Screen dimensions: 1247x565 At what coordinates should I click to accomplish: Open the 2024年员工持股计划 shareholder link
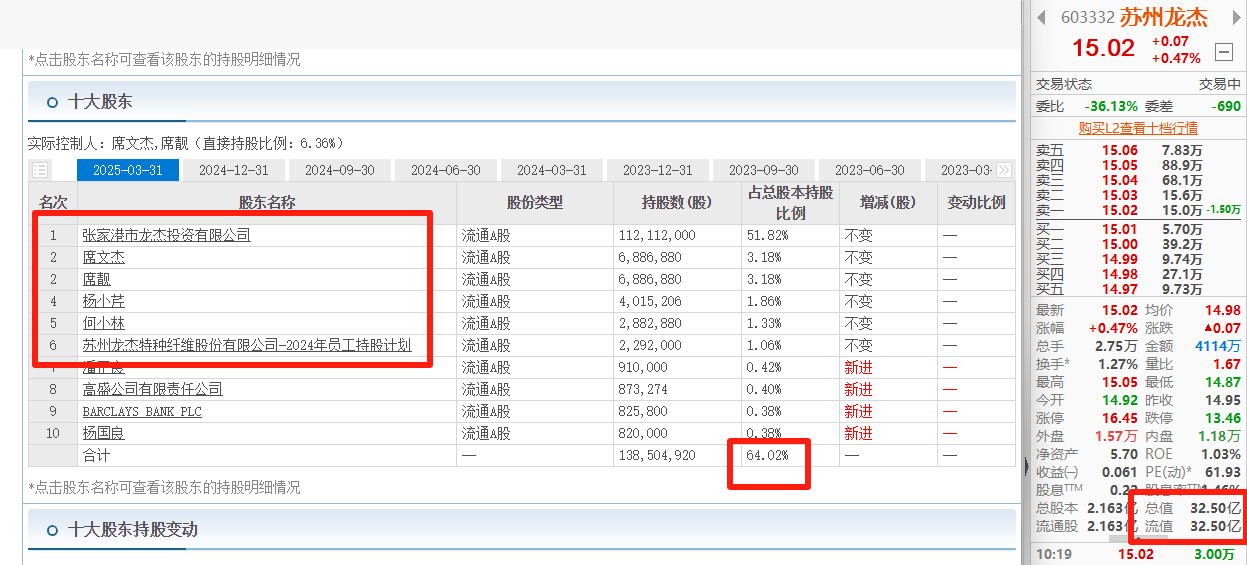point(247,345)
